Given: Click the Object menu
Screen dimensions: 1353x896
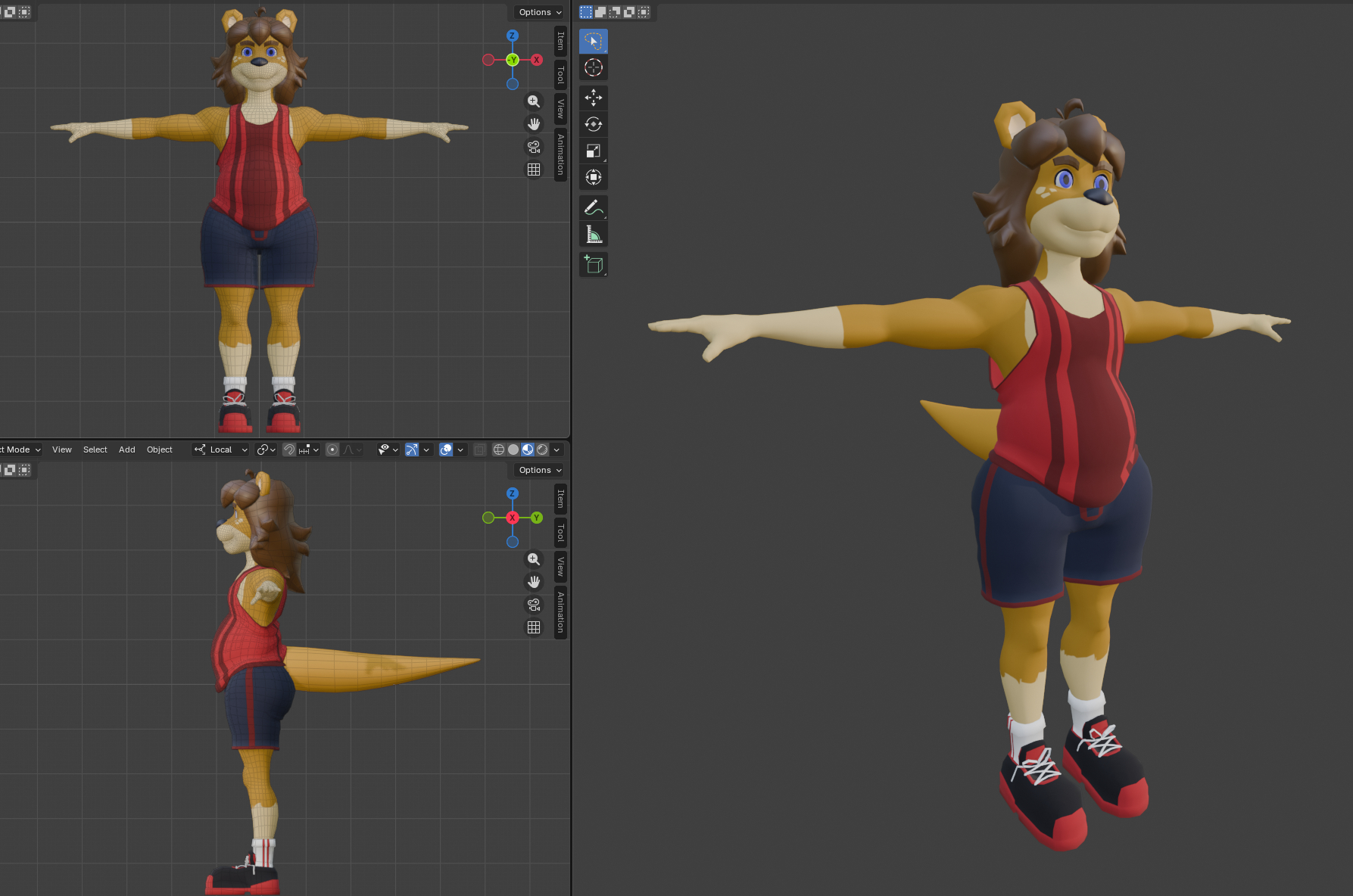Looking at the screenshot, I should coord(159,450).
